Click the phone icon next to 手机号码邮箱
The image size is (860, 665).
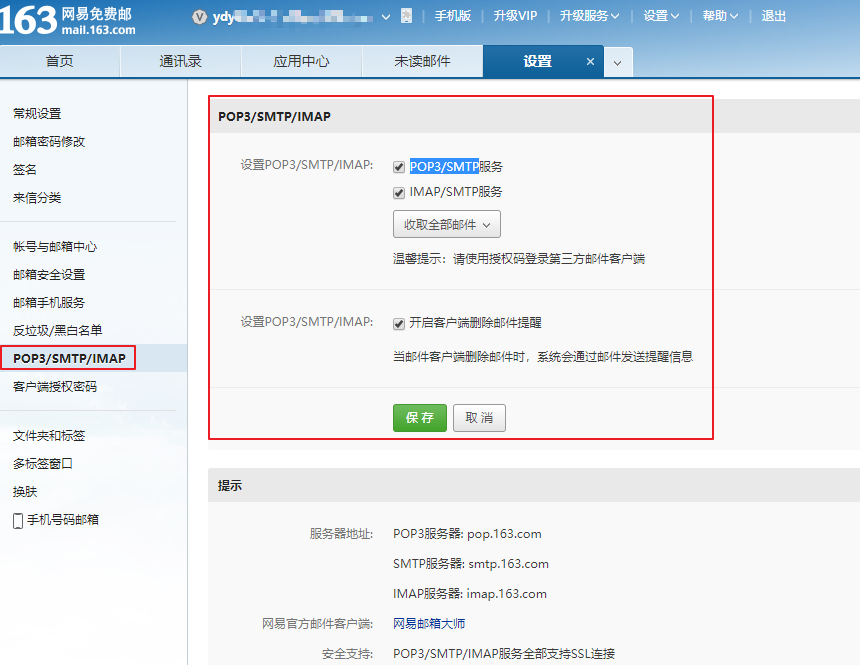(18, 520)
